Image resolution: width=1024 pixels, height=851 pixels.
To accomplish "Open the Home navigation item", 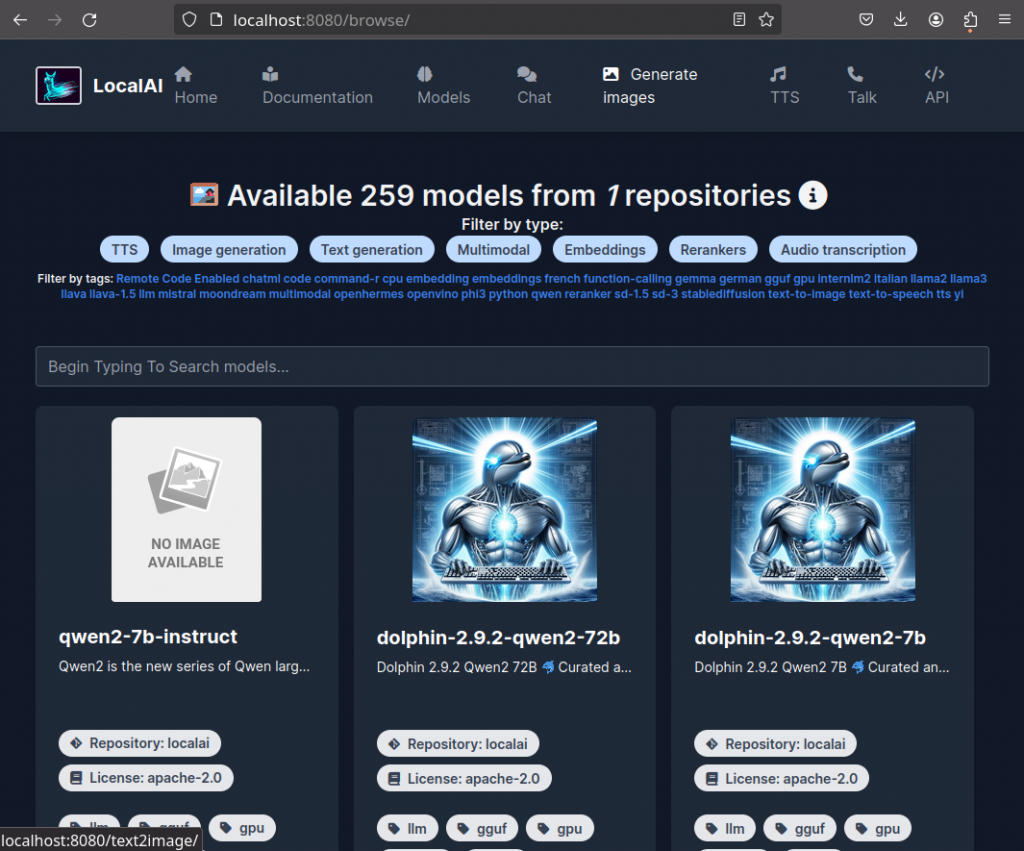I will pos(195,86).
